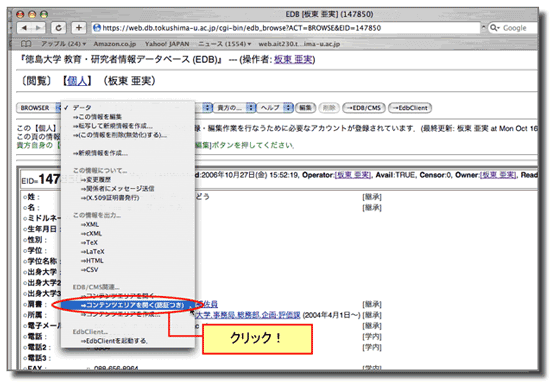Open the 貴方の... dropdown selector

[235, 108]
